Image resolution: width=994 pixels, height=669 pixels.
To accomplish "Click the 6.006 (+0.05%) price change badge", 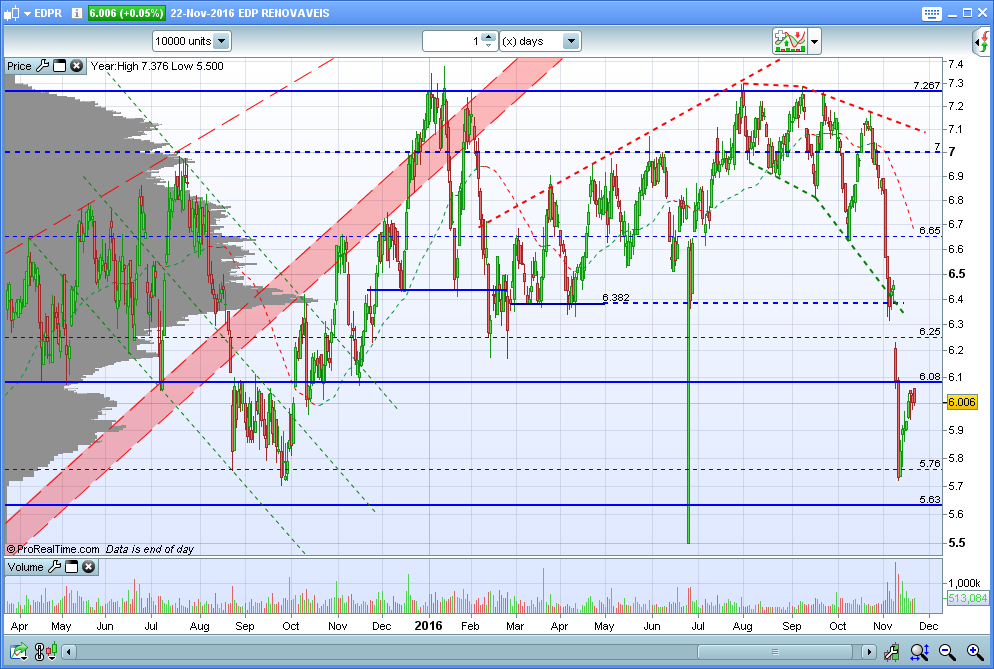I will pyautogui.click(x=126, y=13).
